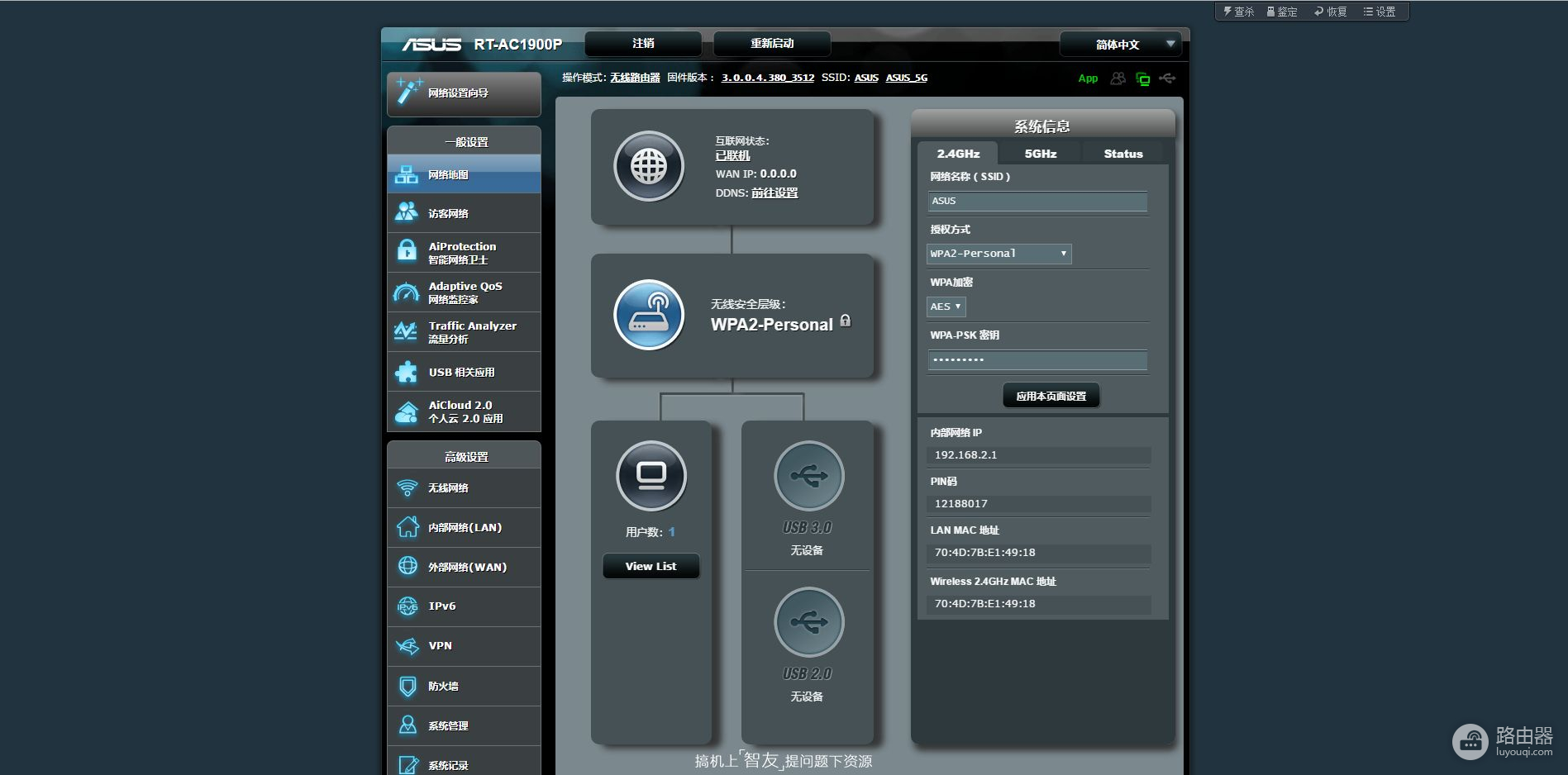Click the App link in header
Image resolution: width=1568 pixels, height=775 pixels.
pyautogui.click(x=1088, y=78)
